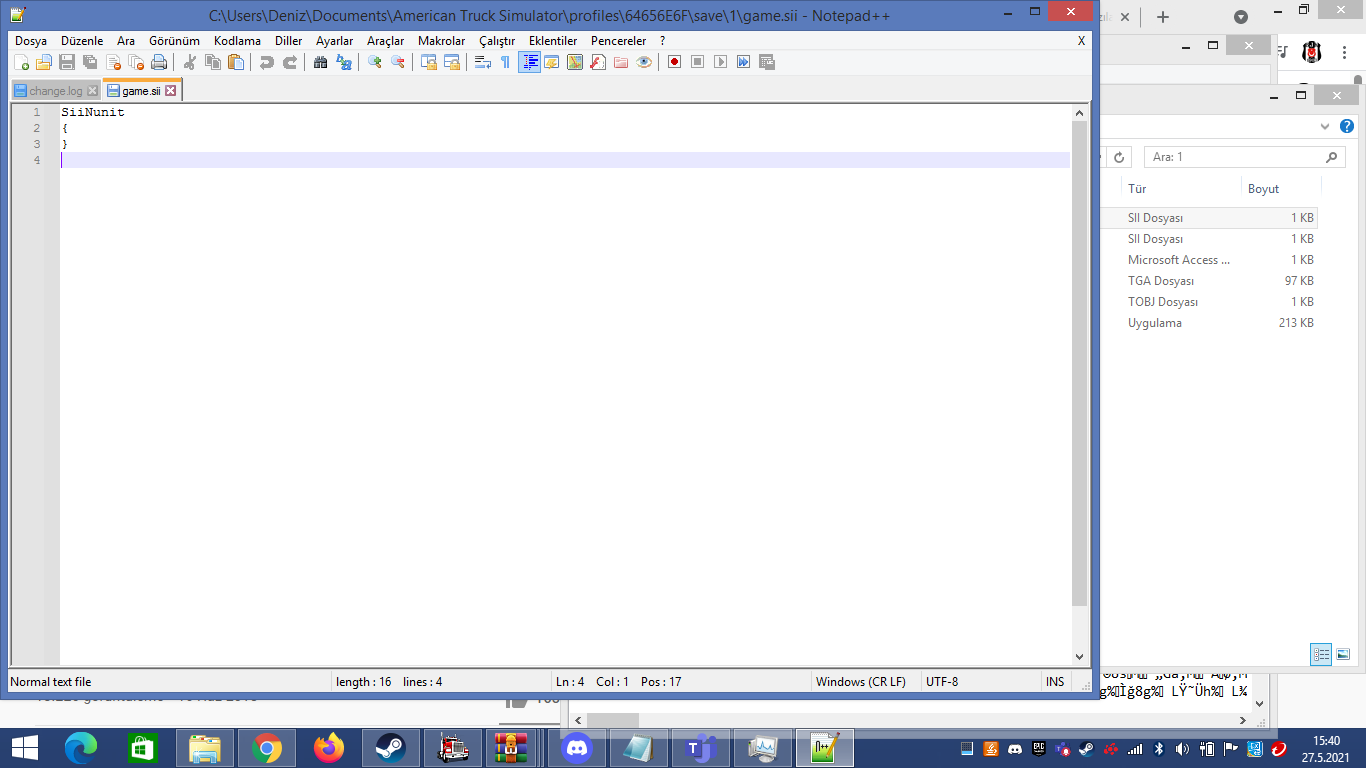Click the Save All toolbar icon

coord(90,62)
